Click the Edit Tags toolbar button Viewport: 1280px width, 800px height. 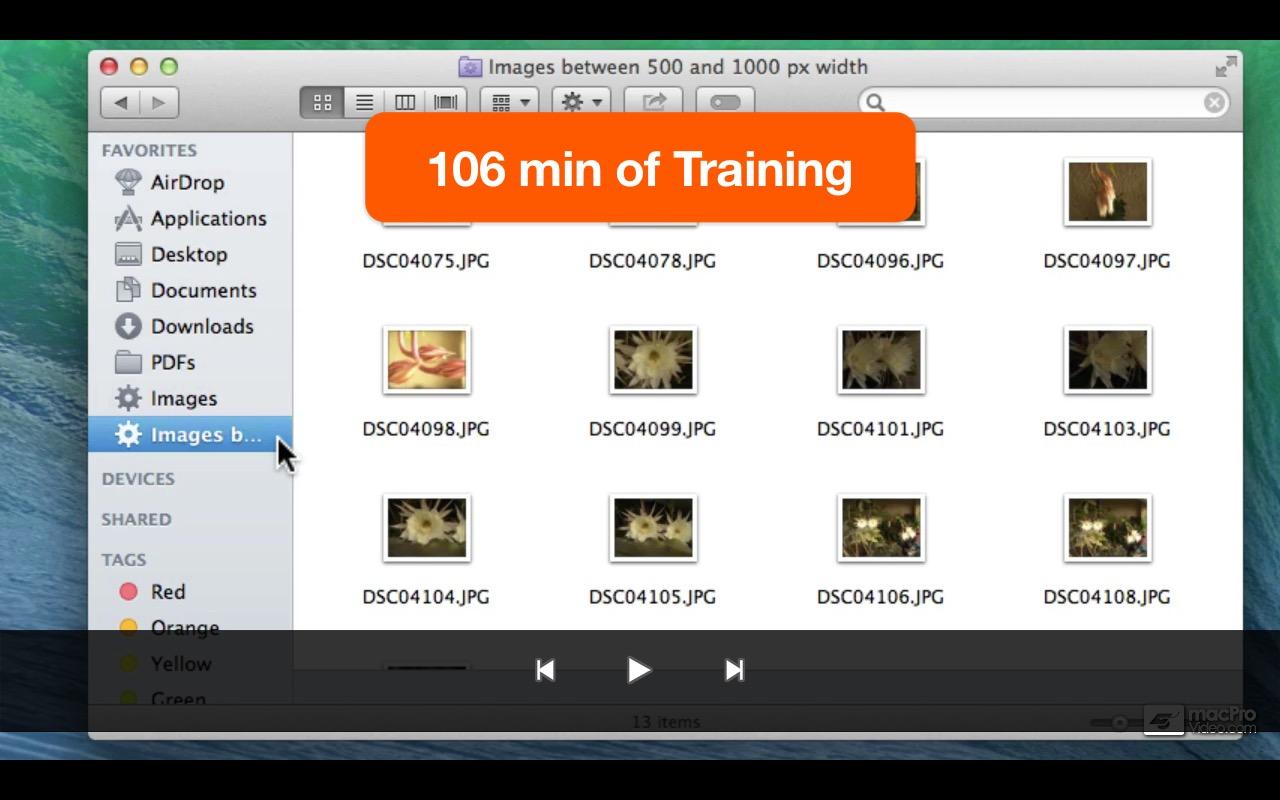point(725,102)
